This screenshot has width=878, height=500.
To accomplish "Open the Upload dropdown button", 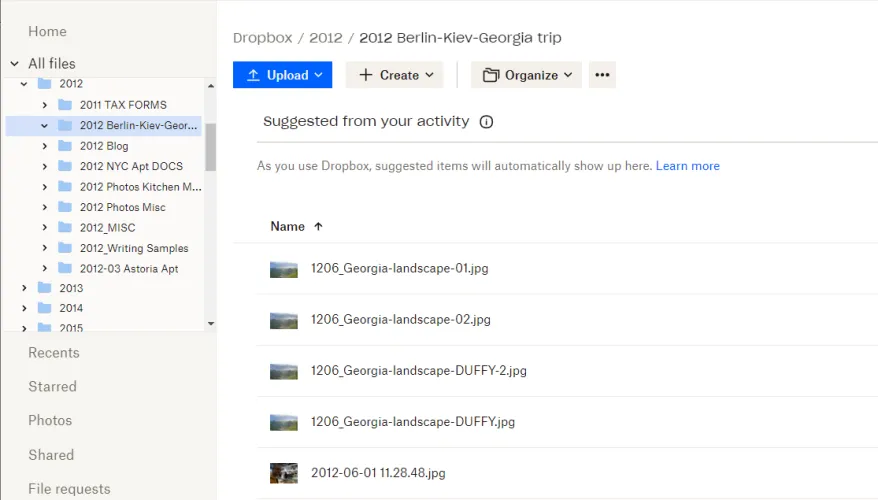I will pos(282,75).
